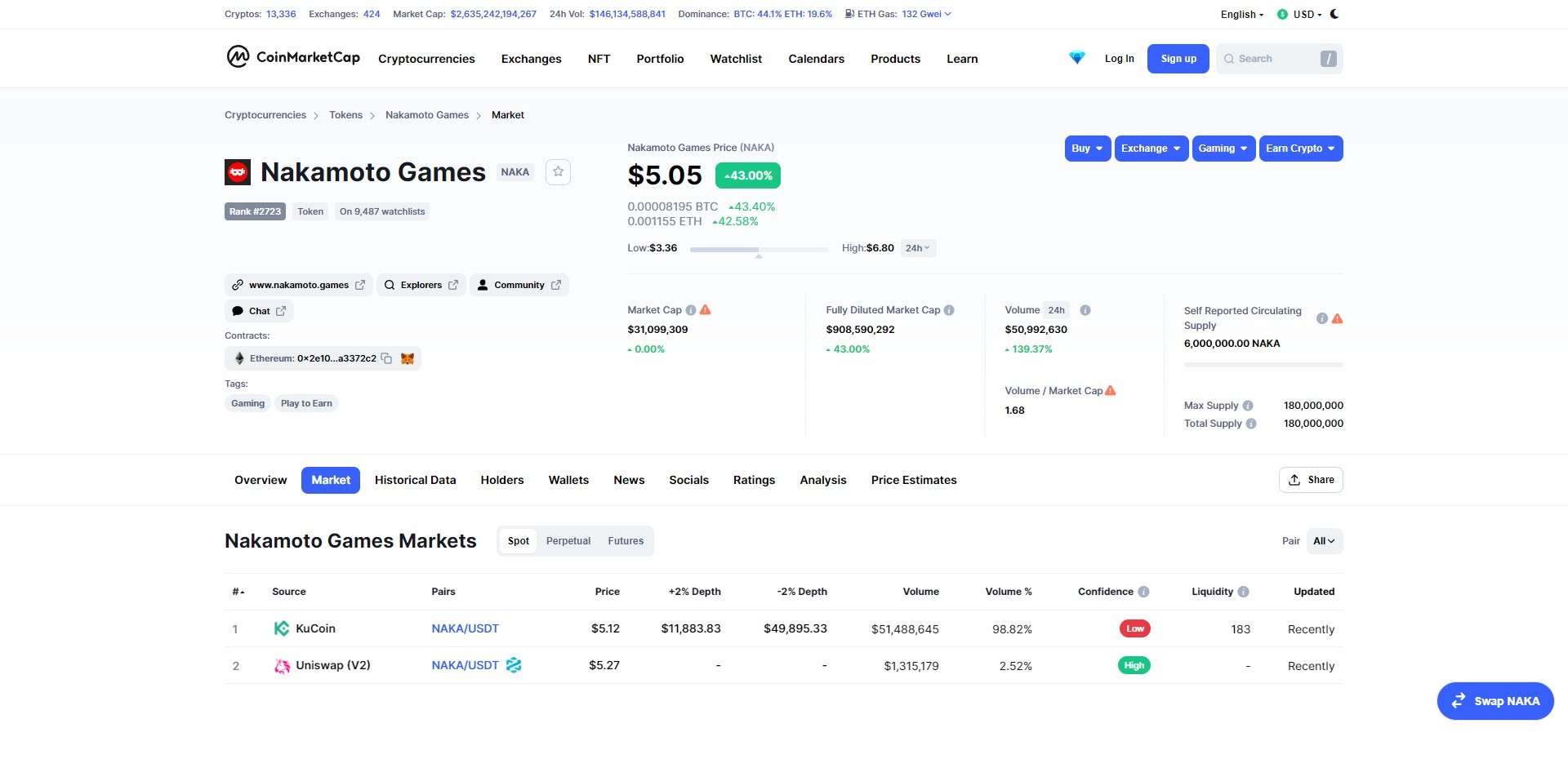Visit the www.nakamoto.games website link
The image size is (1568, 768).
click(298, 285)
